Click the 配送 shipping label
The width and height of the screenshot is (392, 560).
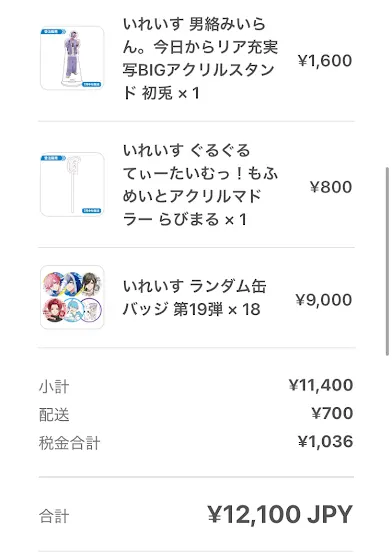click(x=54, y=415)
